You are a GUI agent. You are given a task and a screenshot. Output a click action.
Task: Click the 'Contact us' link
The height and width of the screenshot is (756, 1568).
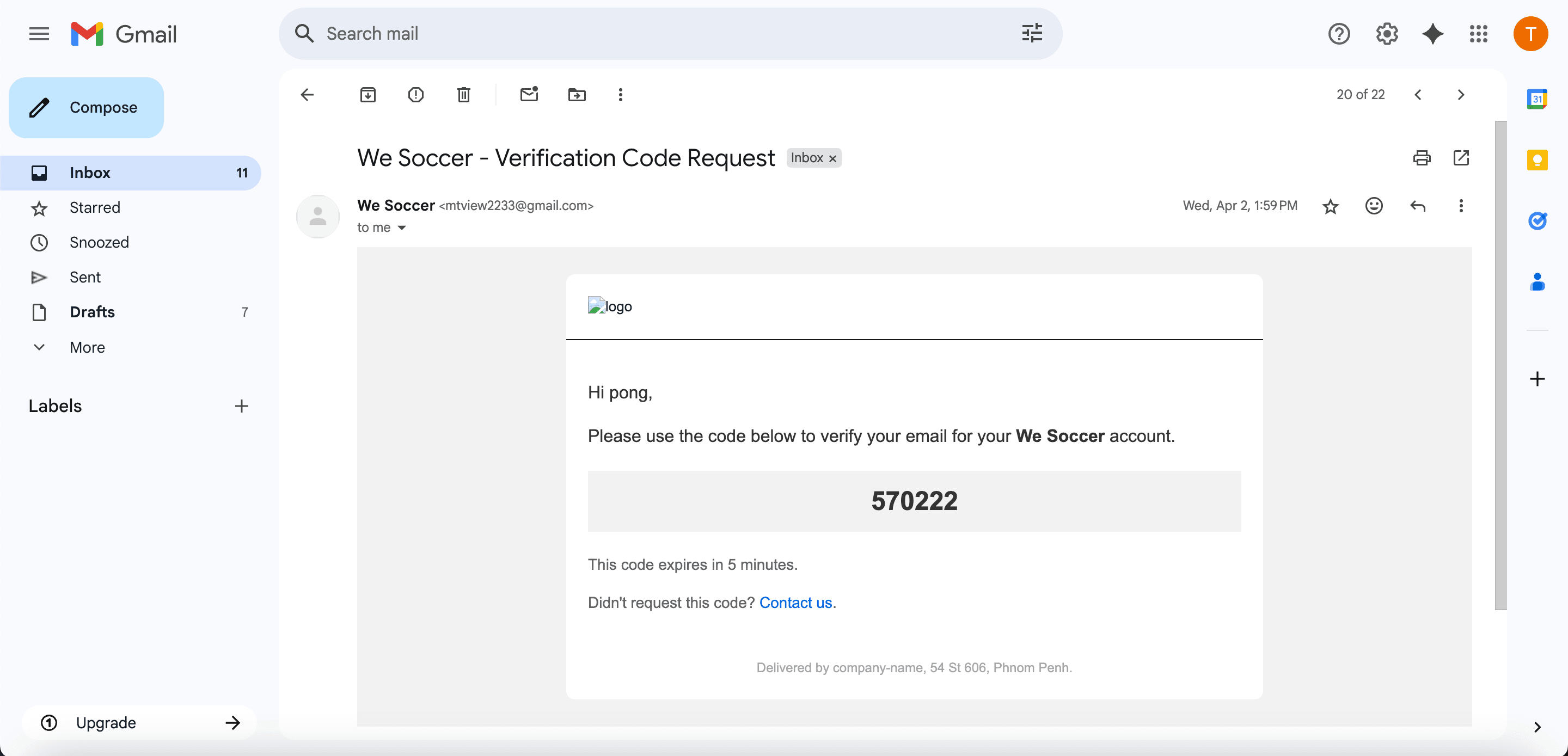(x=795, y=602)
